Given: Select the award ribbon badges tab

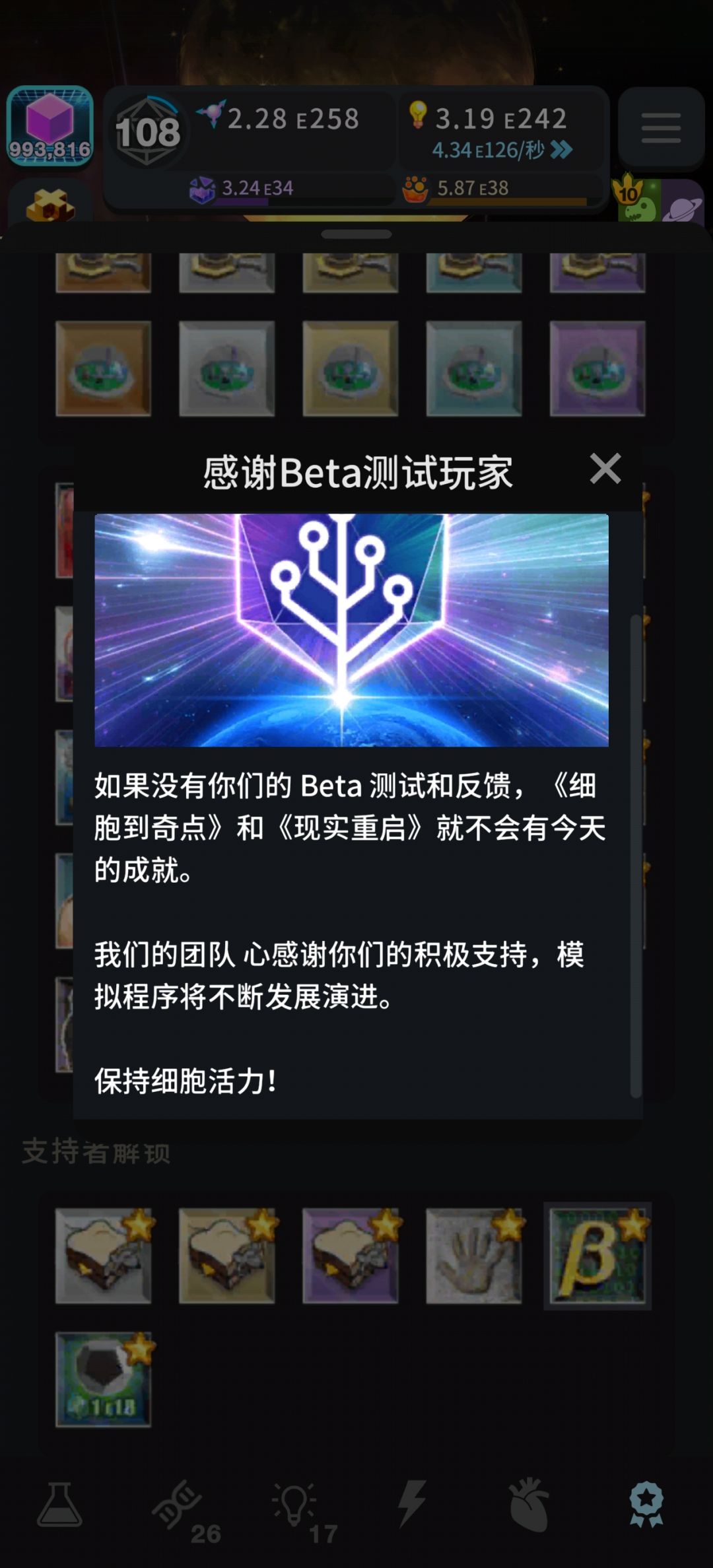Looking at the screenshot, I should [646, 1504].
